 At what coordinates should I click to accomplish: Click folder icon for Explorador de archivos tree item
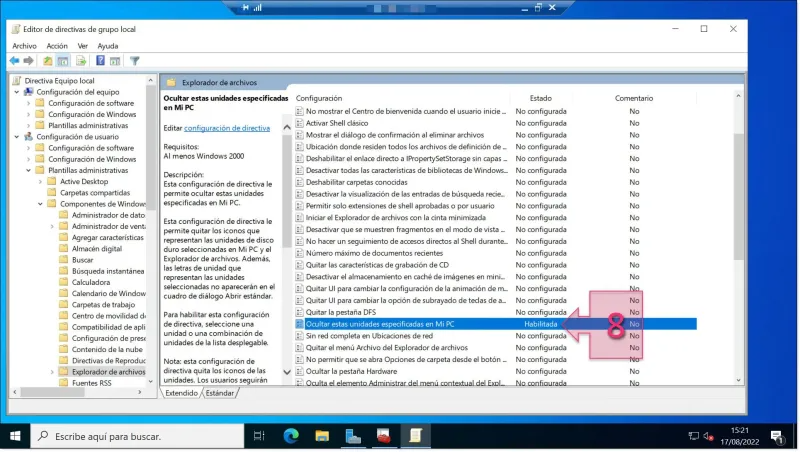pos(64,371)
